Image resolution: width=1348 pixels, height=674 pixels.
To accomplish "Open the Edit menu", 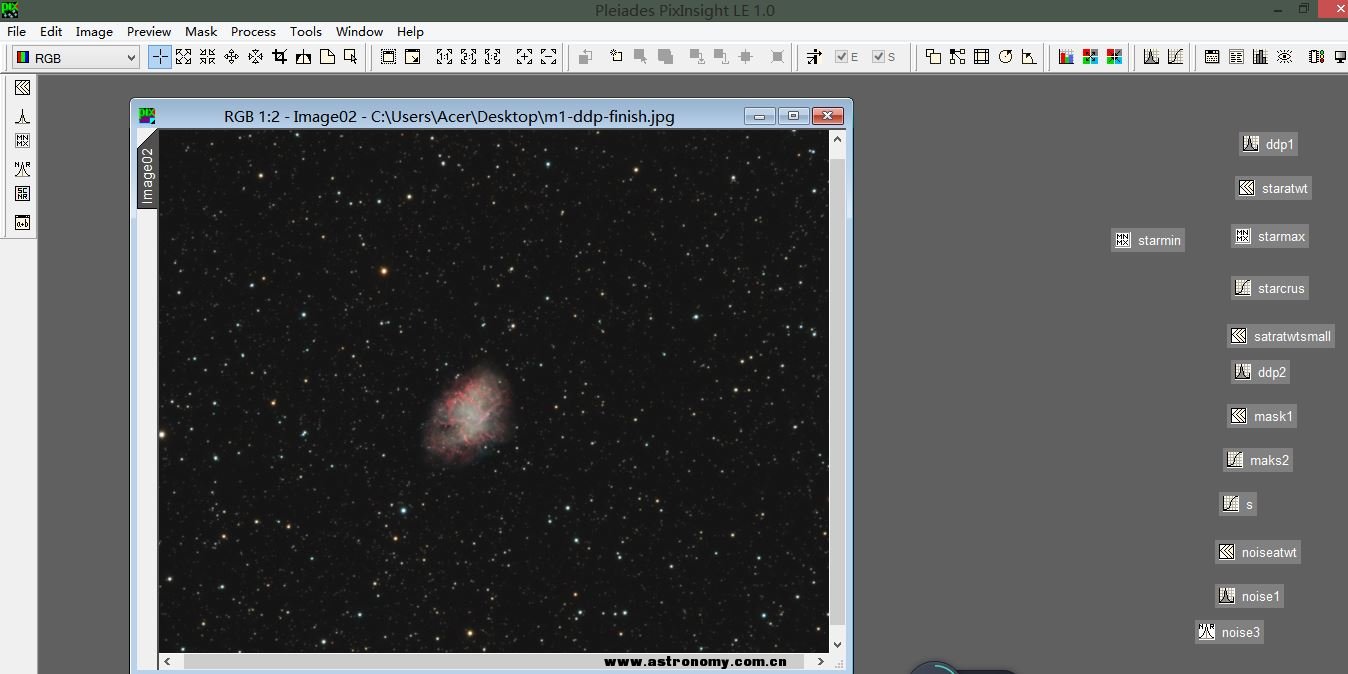I will [51, 31].
